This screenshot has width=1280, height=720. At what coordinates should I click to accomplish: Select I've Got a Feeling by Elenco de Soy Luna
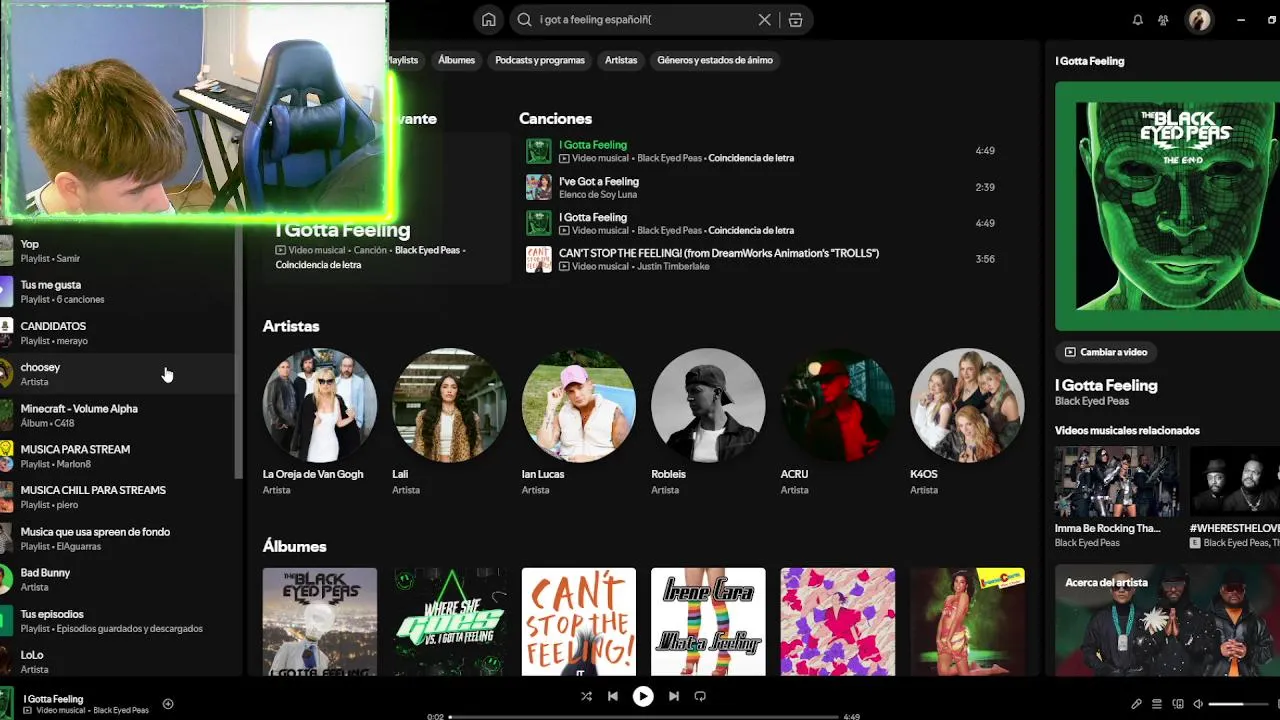click(760, 187)
